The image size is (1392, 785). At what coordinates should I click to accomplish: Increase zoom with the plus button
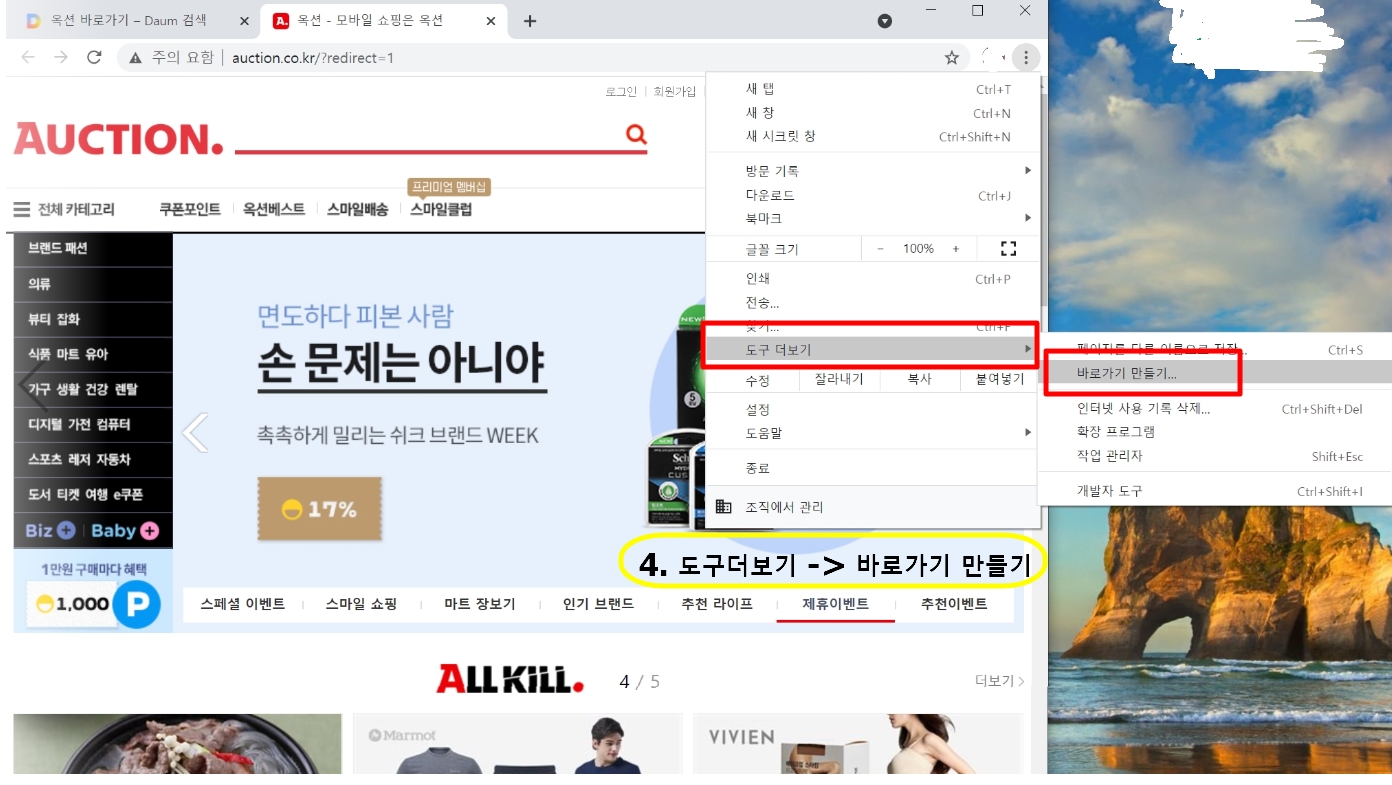(956, 249)
